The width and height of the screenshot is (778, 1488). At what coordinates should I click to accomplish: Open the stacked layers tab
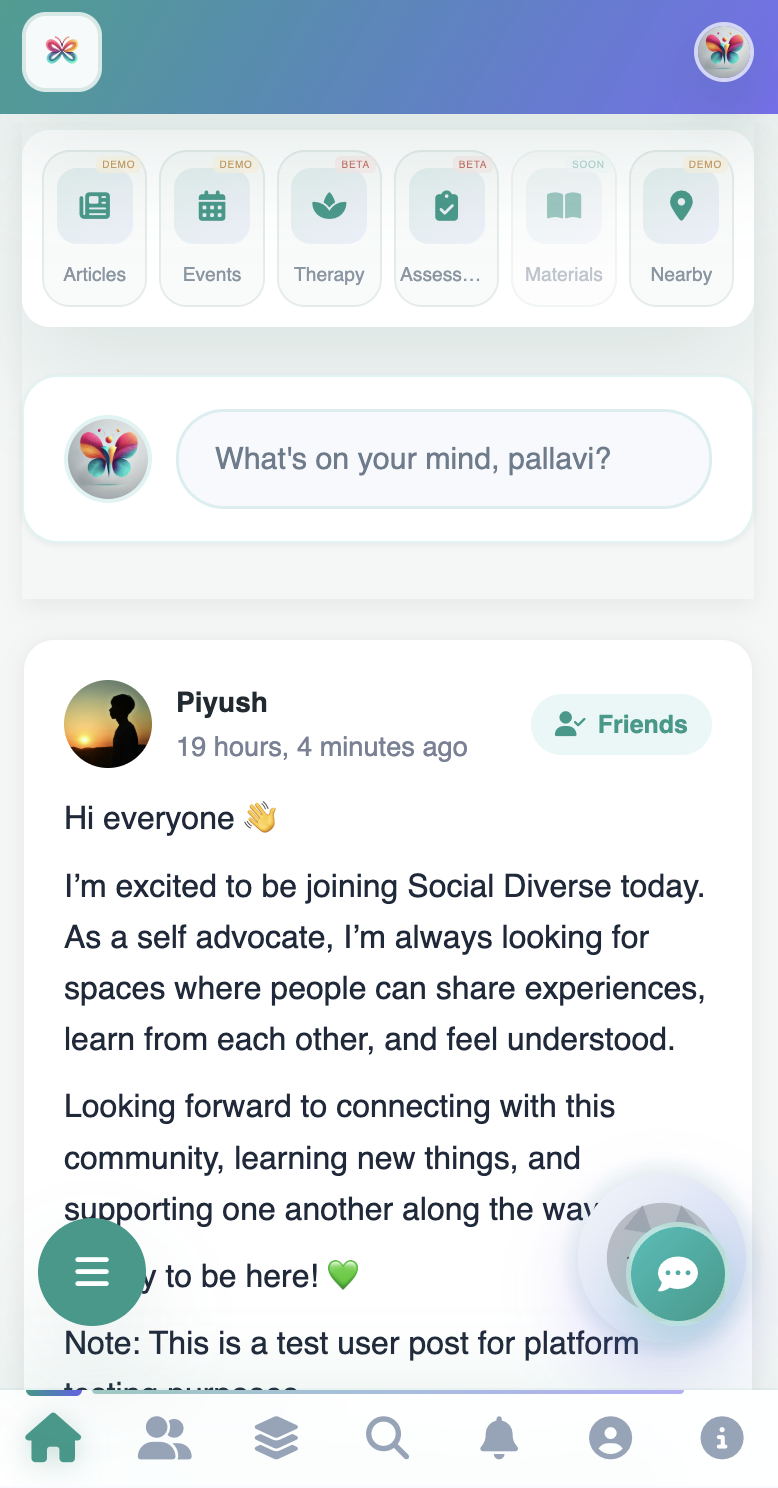click(276, 1438)
